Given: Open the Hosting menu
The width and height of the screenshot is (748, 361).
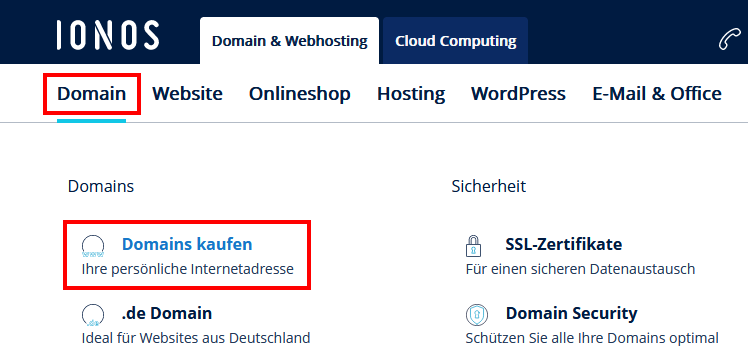Looking at the screenshot, I should 411,93.
